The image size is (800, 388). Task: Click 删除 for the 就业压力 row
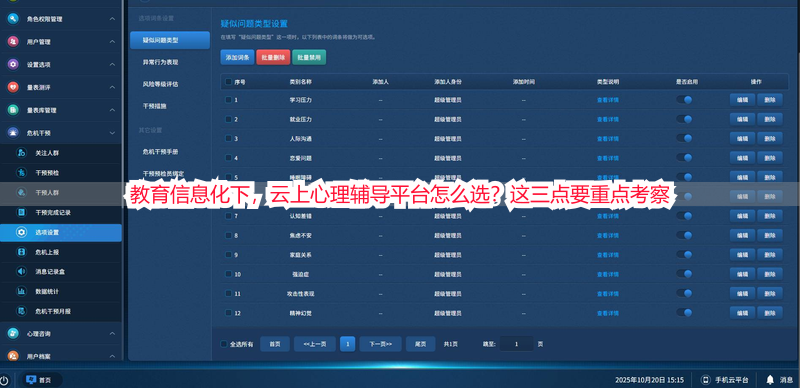770,119
